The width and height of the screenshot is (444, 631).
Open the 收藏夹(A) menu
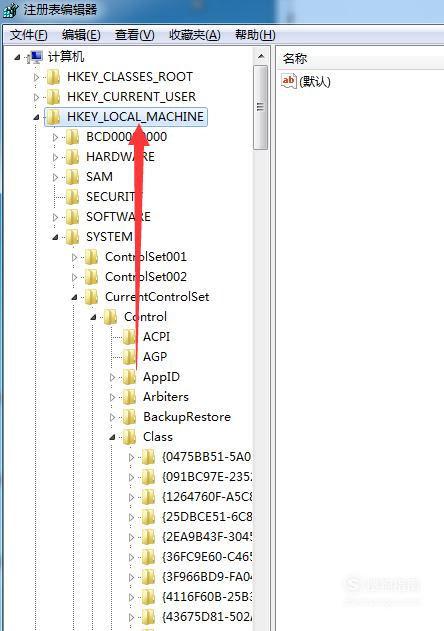(x=194, y=35)
